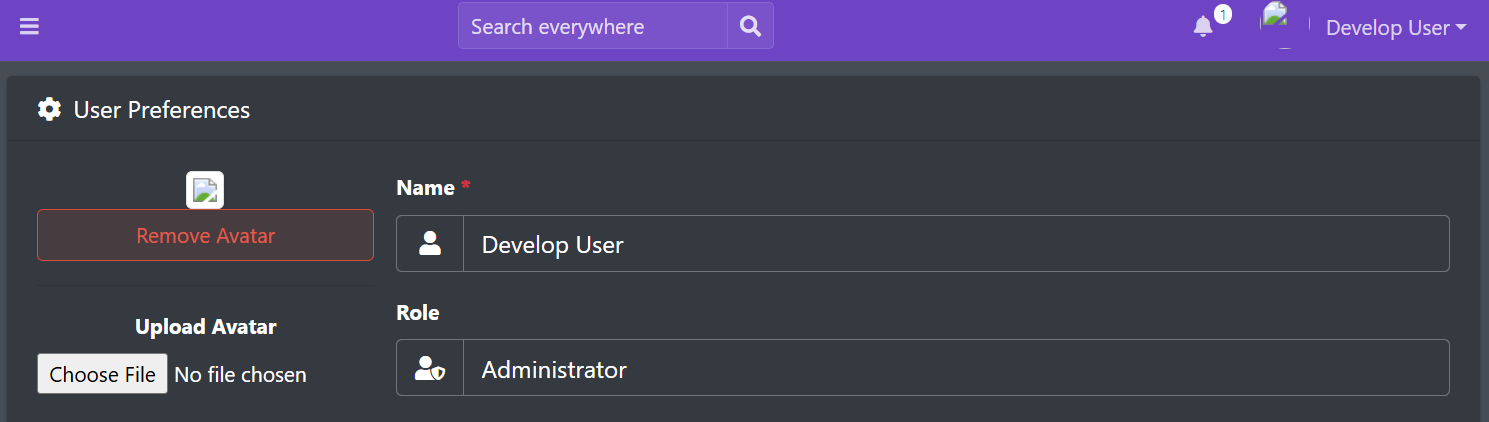Click the Upload Avatar label

[x=205, y=326]
